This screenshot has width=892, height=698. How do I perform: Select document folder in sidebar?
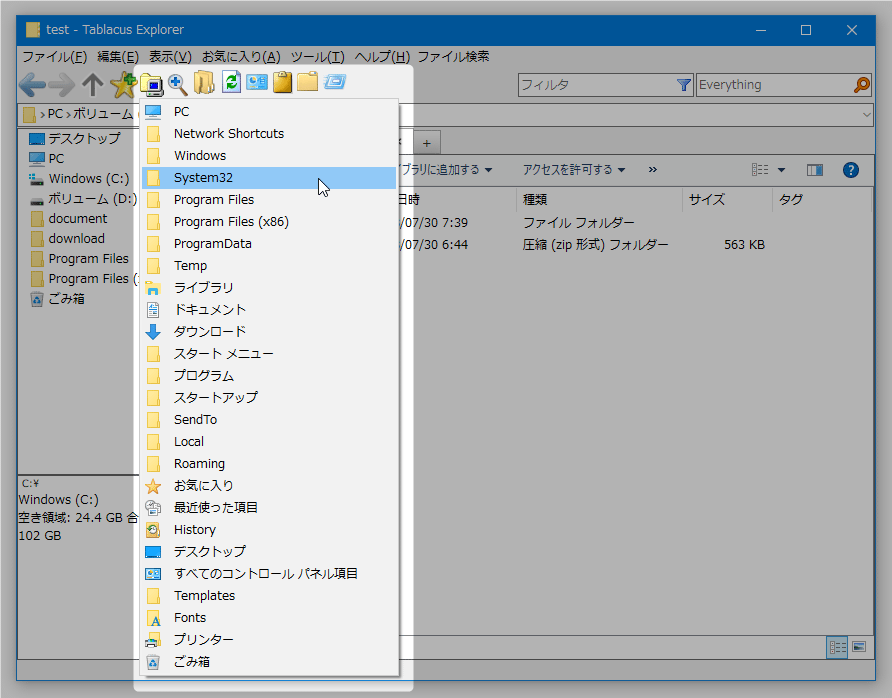[69, 218]
